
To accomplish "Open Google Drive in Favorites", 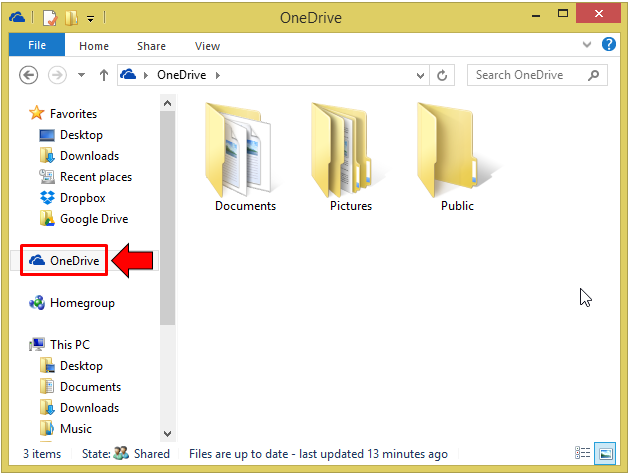I will point(94,219).
